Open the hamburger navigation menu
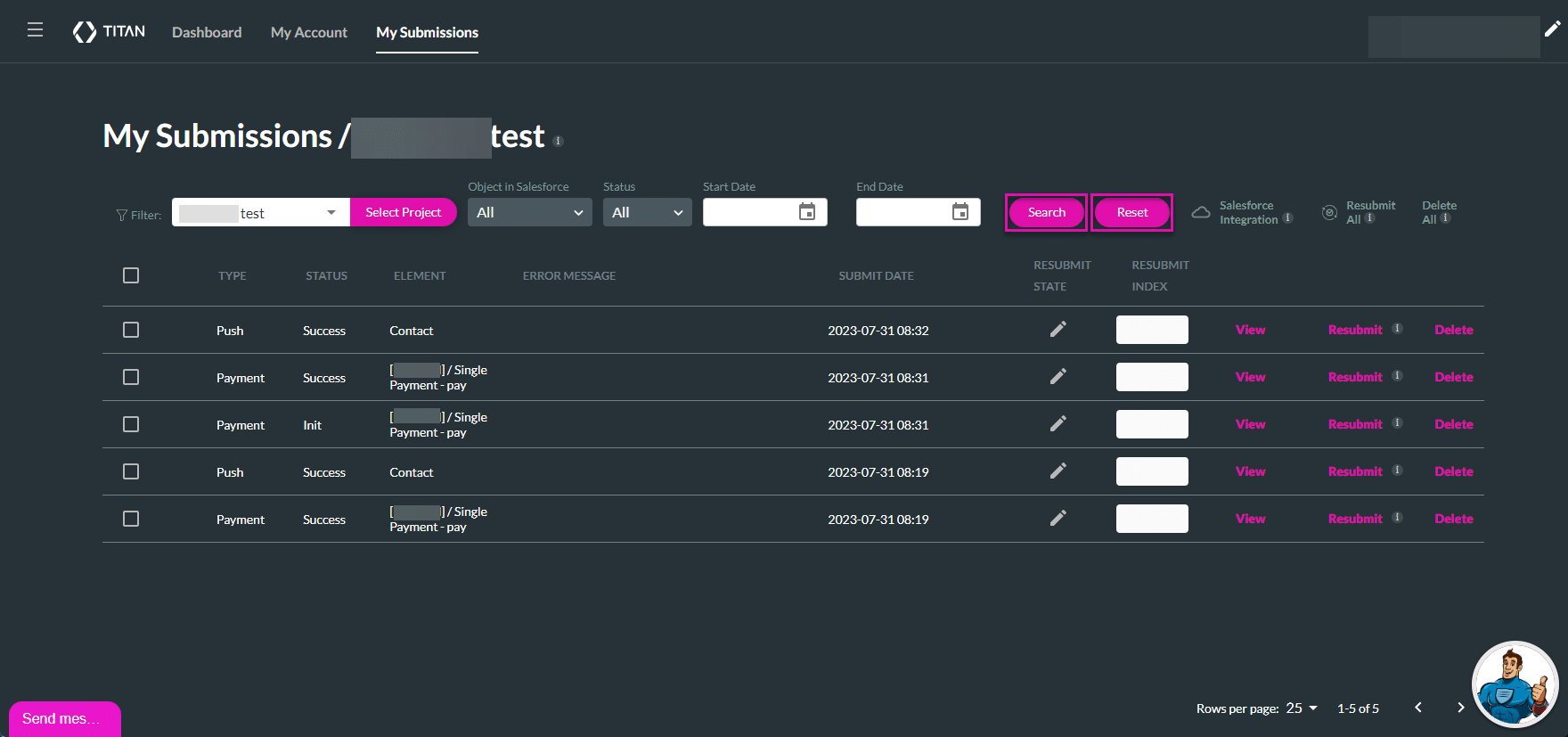Screen dimensions: 1568x737 tap(36, 30)
